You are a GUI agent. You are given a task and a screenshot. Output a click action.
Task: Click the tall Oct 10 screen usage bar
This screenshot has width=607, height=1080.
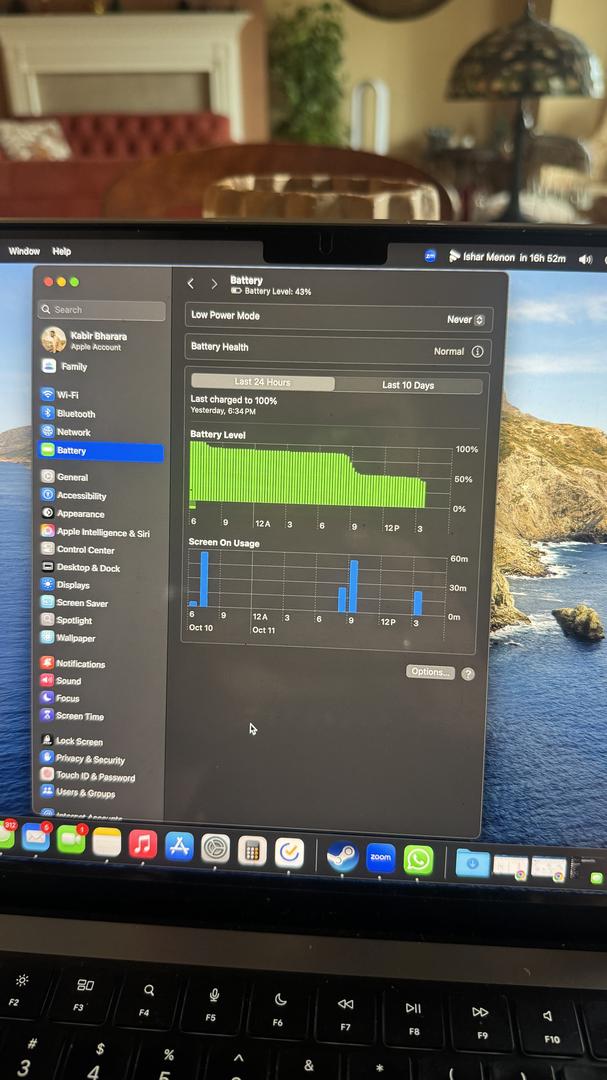[204, 579]
